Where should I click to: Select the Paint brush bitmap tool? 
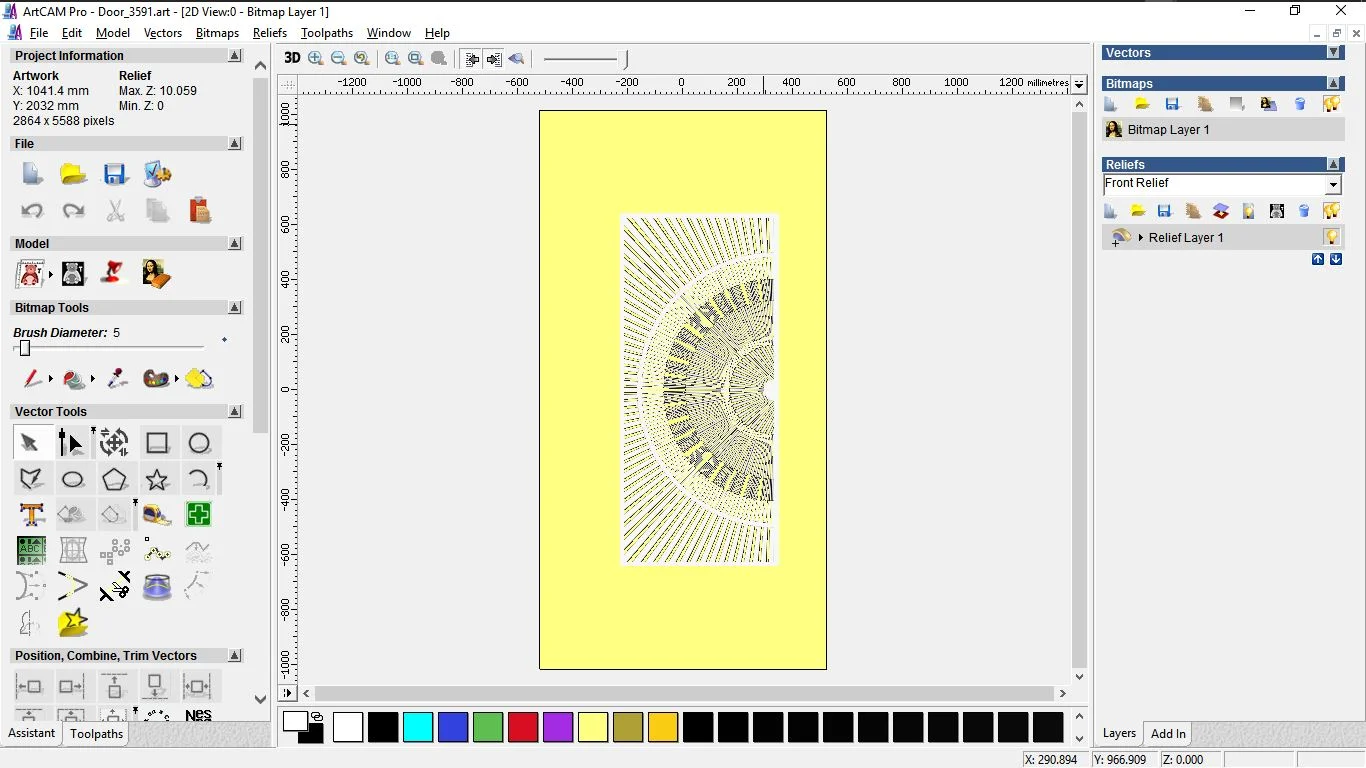tap(32, 379)
